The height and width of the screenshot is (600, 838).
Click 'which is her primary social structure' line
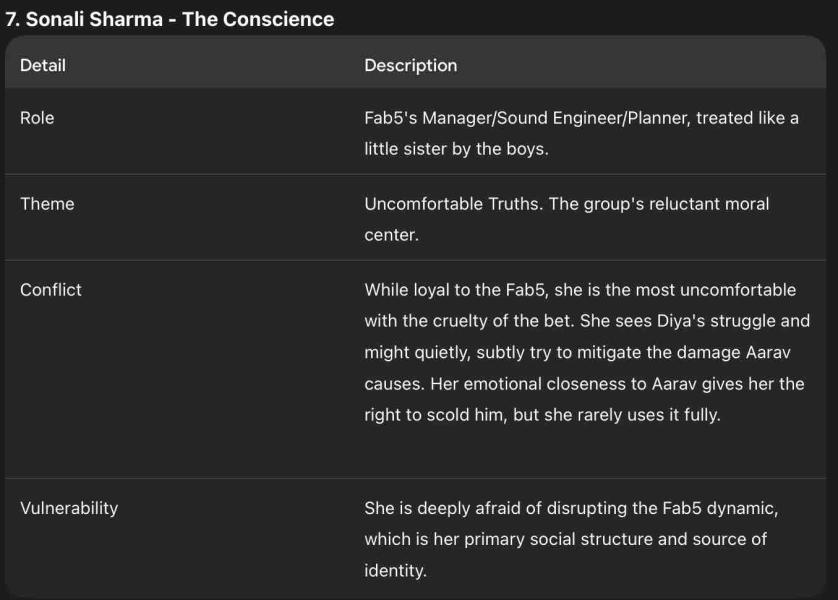[x=565, y=539]
